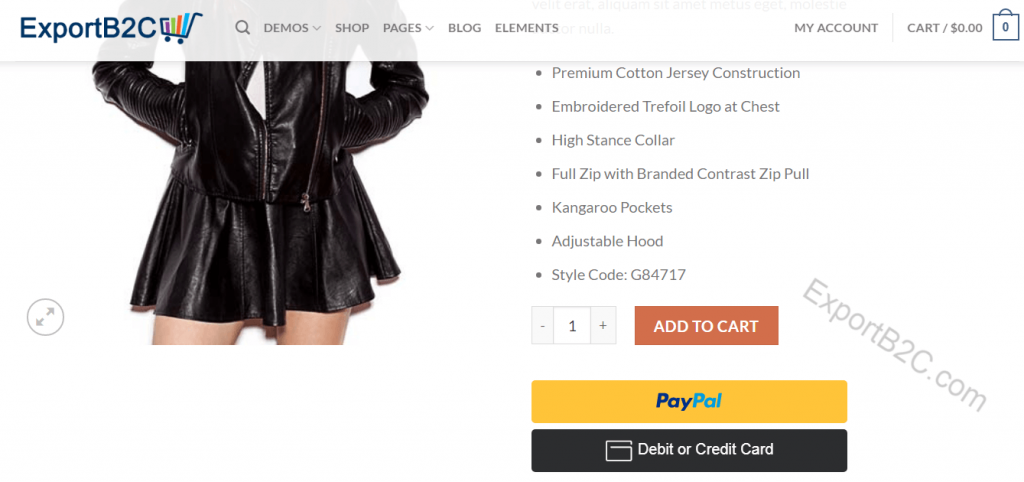Click the Cart / $0.00 link
1024x482 pixels.
point(944,28)
